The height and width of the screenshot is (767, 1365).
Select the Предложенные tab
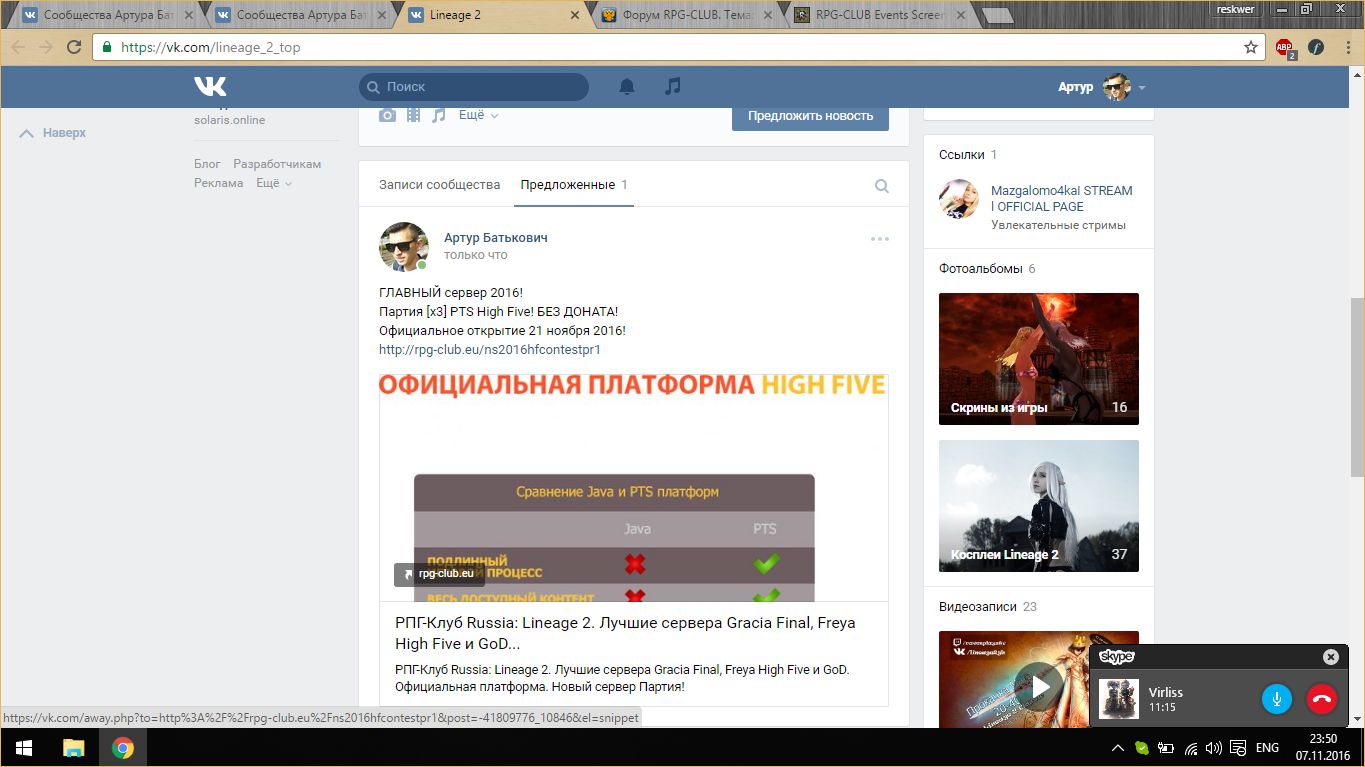coord(574,185)
